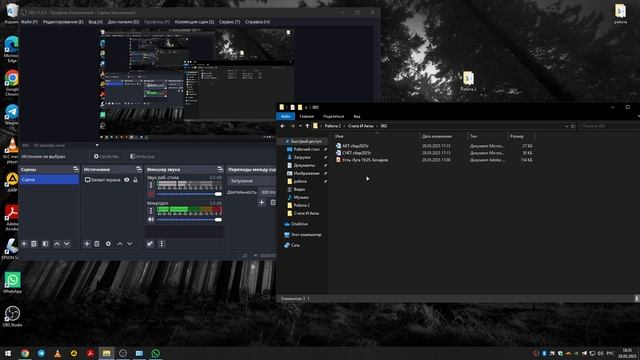Click Свойства button in OBS source toolbar

point(106,156)
